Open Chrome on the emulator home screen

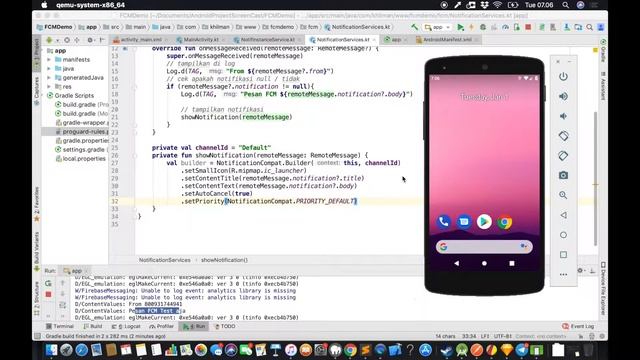coord(504,222)
